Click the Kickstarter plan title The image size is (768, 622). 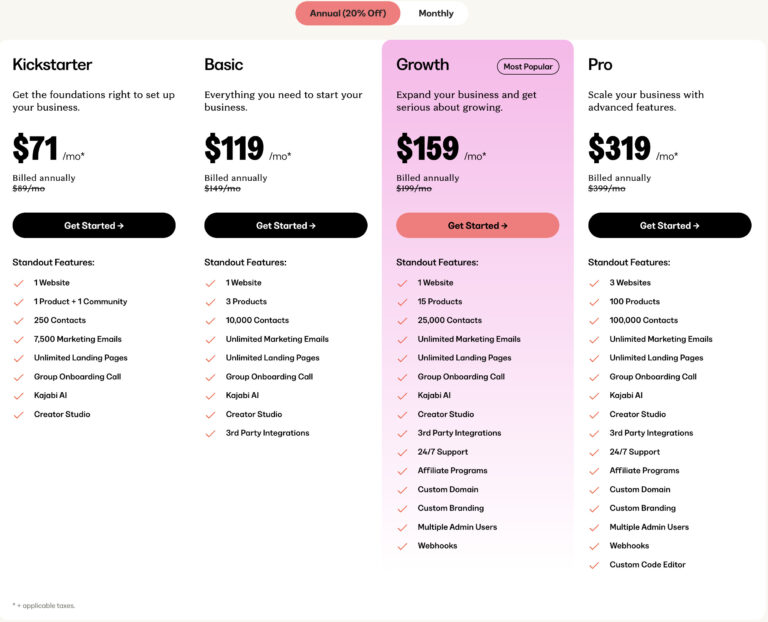click(x=52, y=65)
